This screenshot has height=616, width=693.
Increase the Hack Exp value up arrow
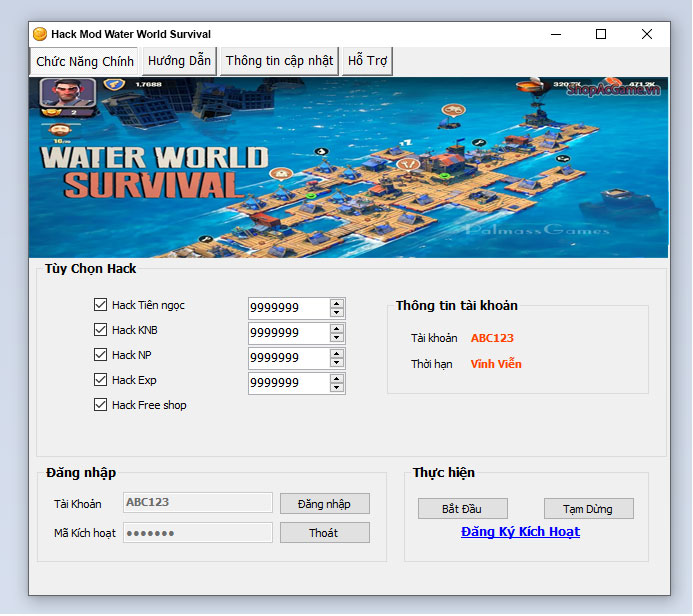click(x=337, y=379)
